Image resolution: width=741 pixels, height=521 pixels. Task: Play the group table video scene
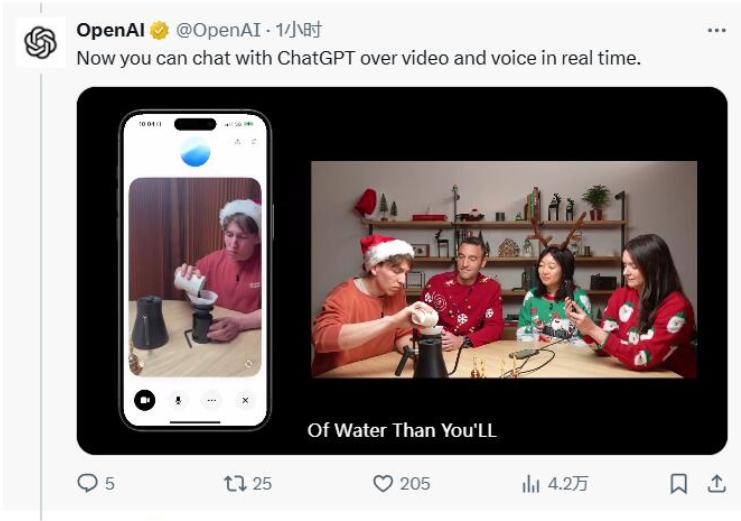(x=503, y=269)
